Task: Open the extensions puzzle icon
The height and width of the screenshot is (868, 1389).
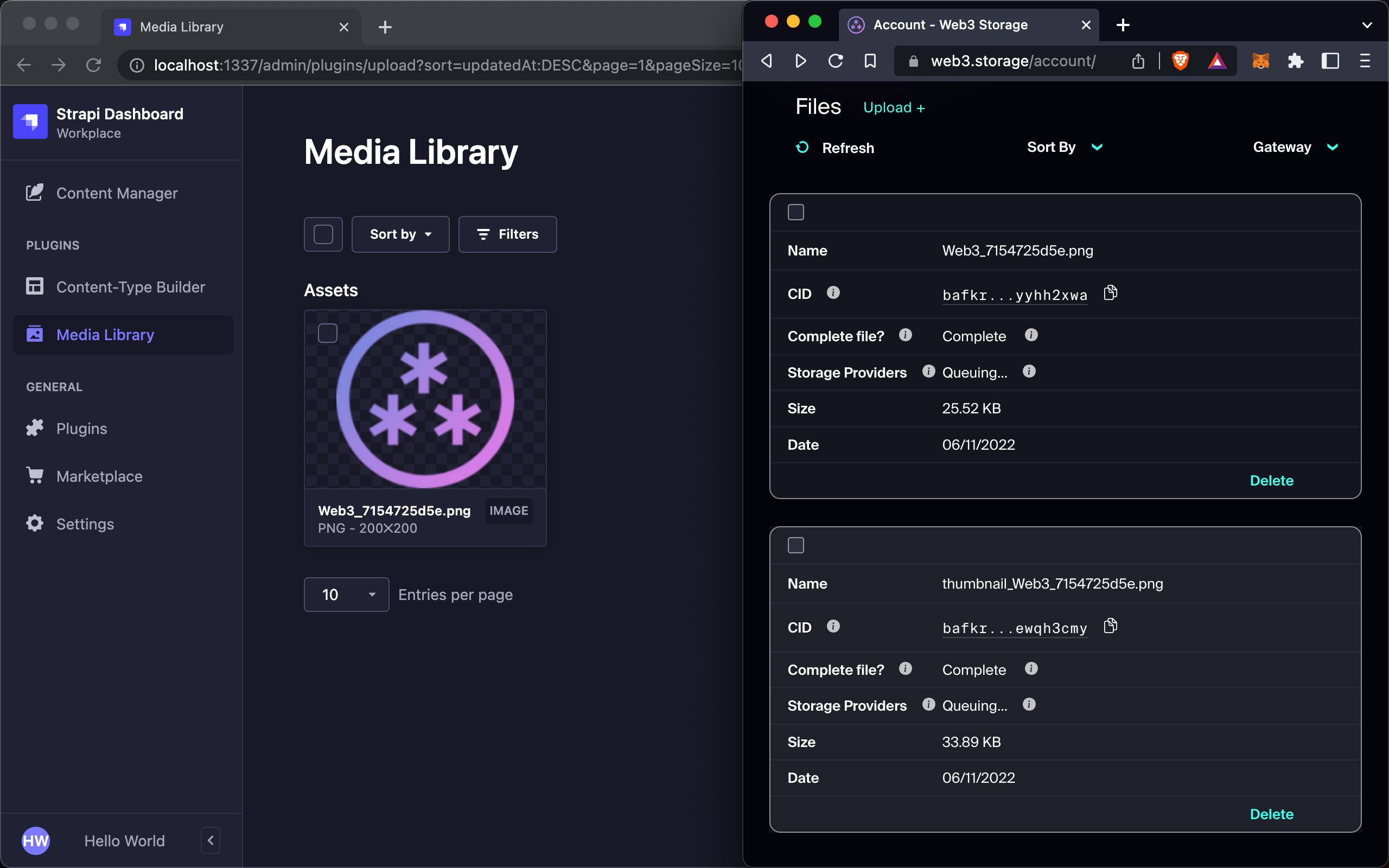Action: click(1296, 61)
